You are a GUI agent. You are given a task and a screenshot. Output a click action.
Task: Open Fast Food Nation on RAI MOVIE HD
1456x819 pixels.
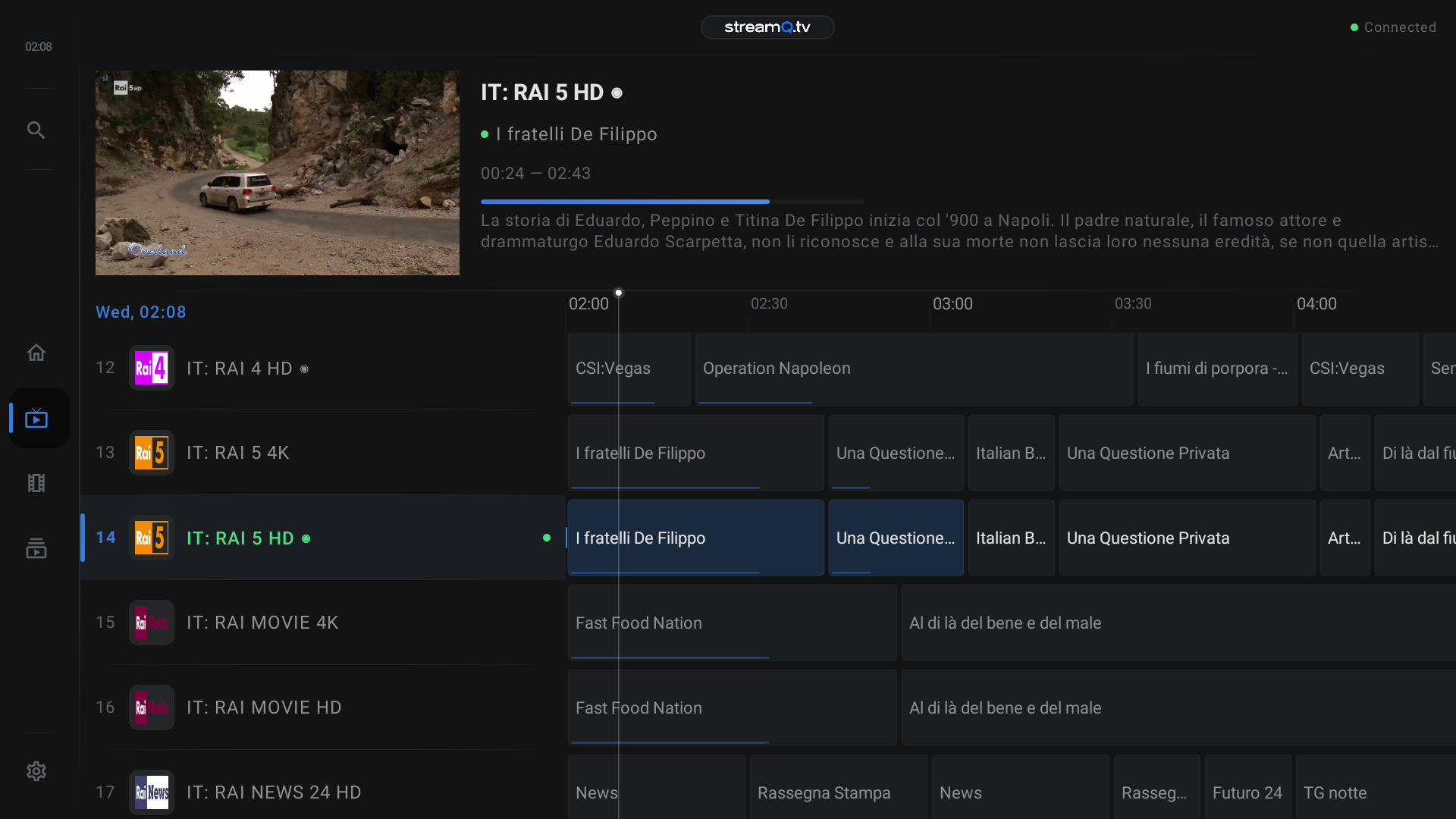click(733, 708)
